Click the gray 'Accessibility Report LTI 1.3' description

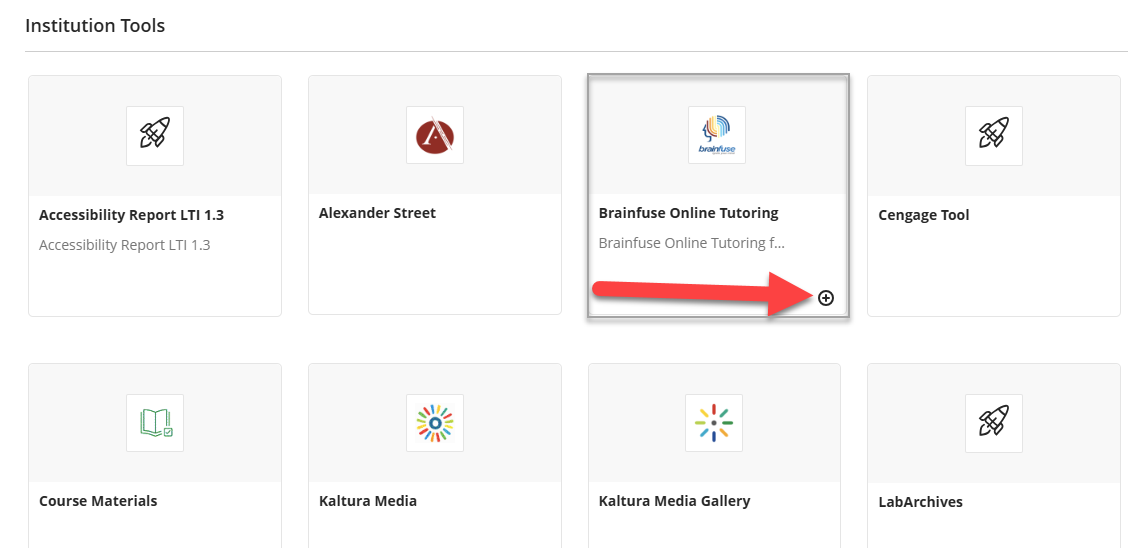pos(124,245)
